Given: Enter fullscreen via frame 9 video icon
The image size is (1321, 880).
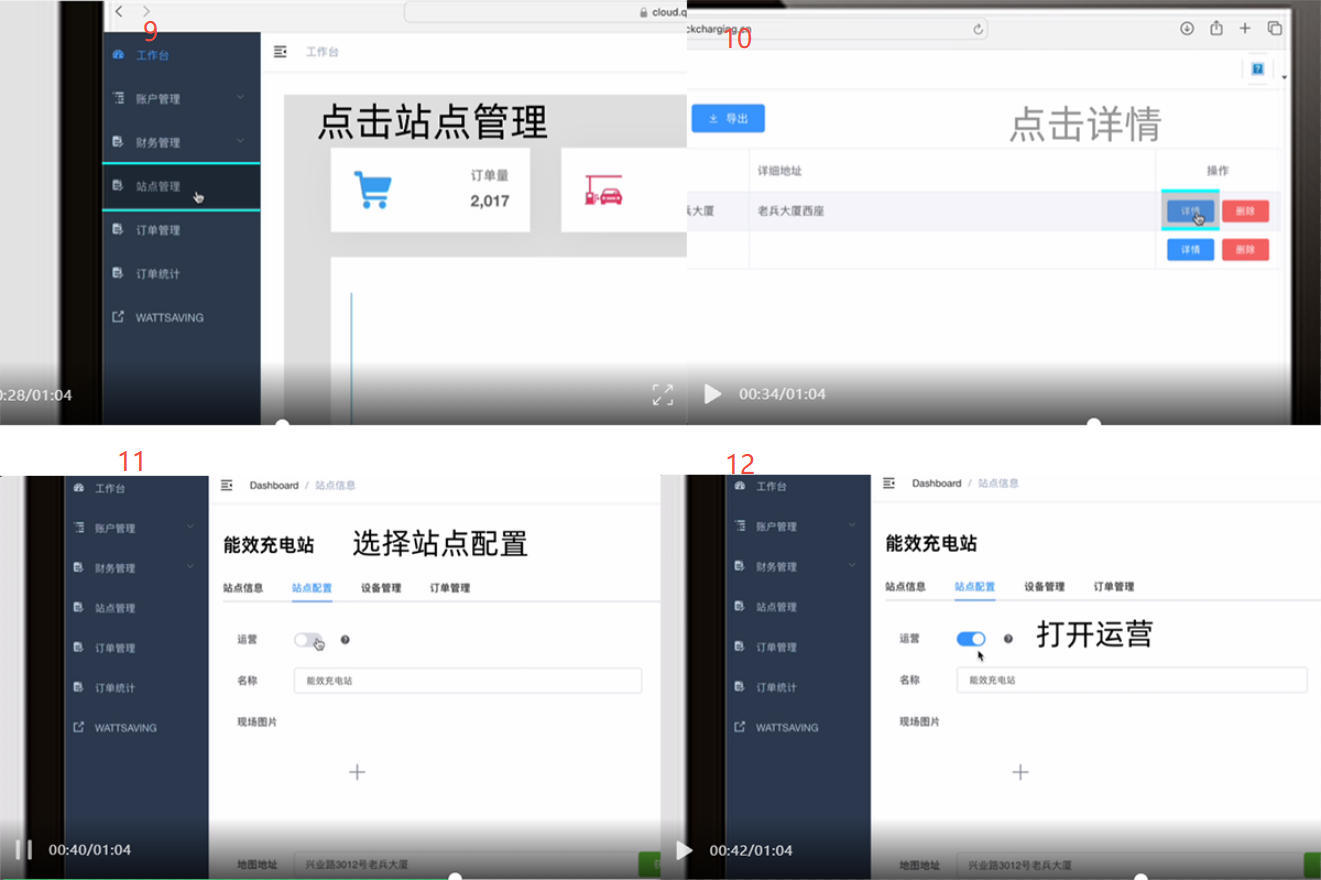Looking at the screenshot, I should (x=662, y=394).
